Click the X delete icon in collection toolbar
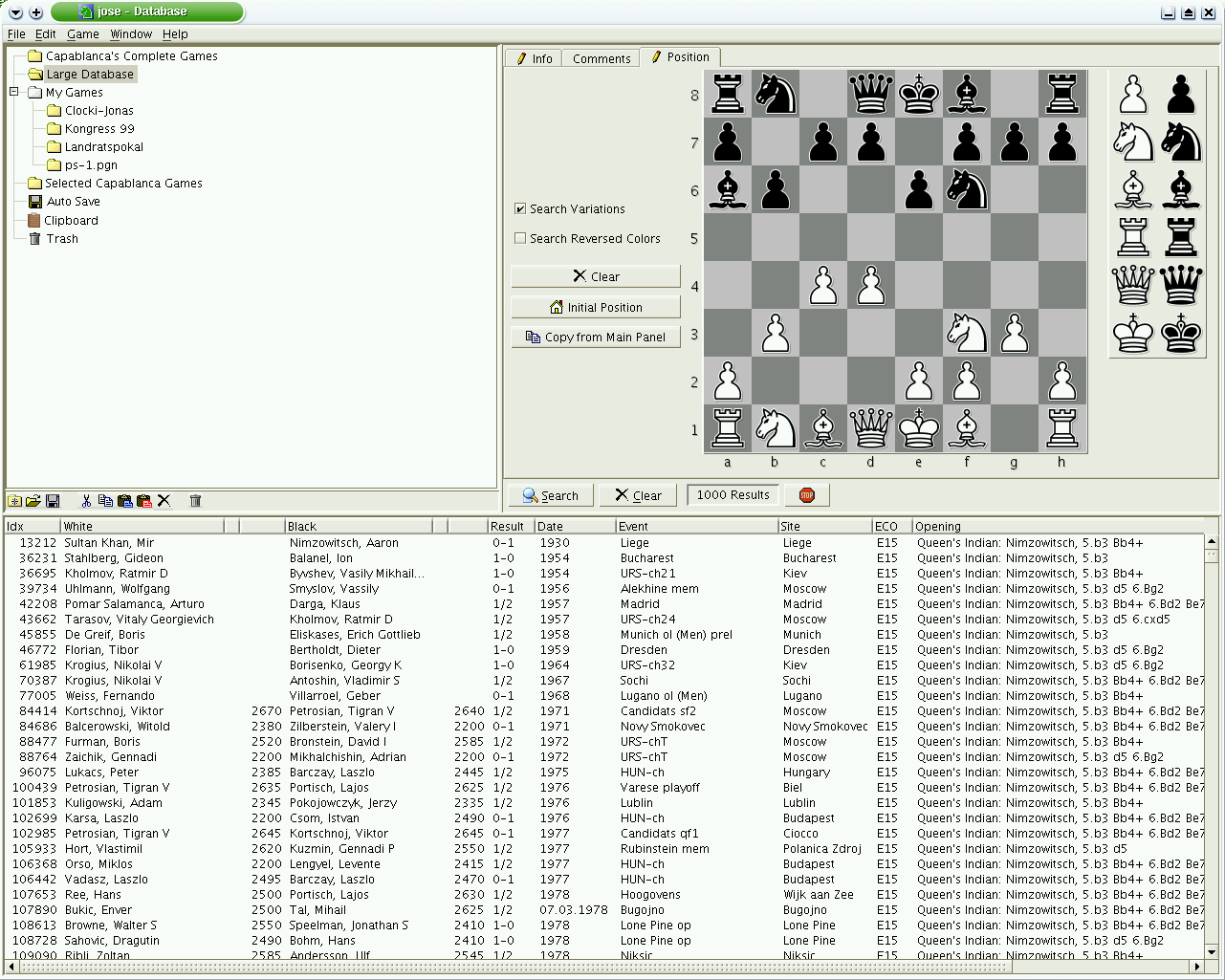Screen dimensions: 1225x980 point(164,501)
